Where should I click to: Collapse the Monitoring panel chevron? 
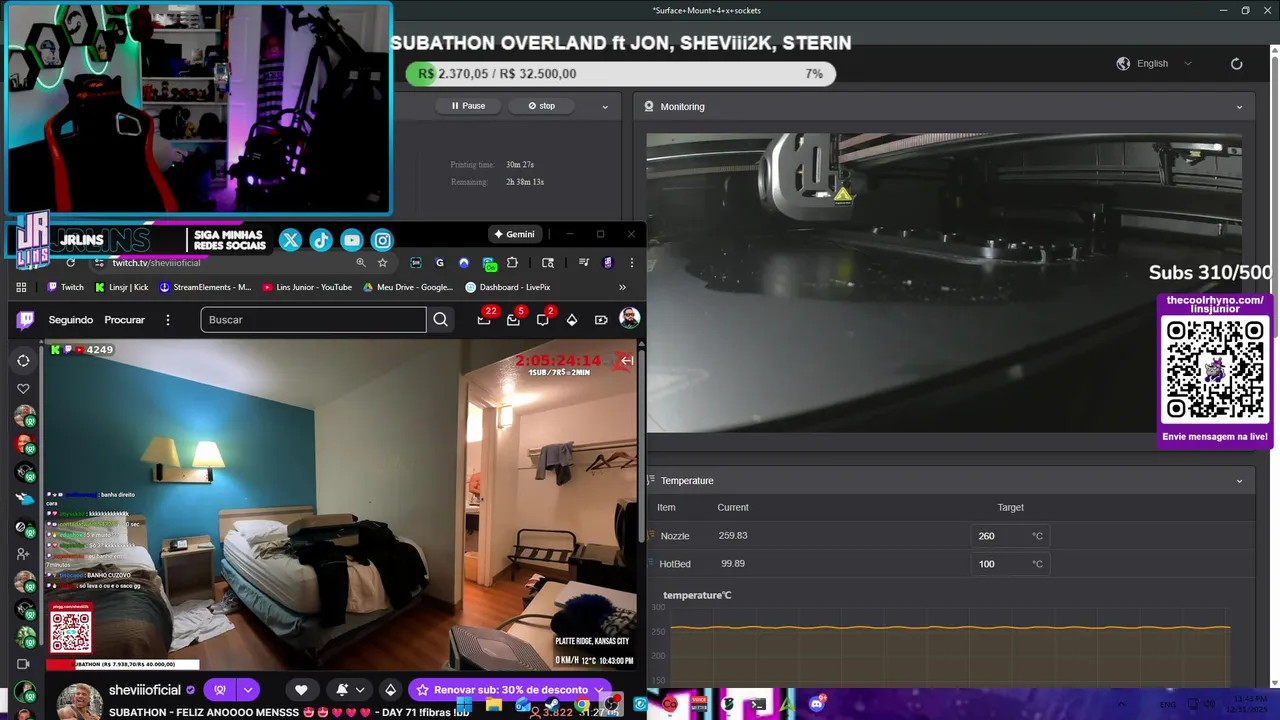pos(1240,107)
